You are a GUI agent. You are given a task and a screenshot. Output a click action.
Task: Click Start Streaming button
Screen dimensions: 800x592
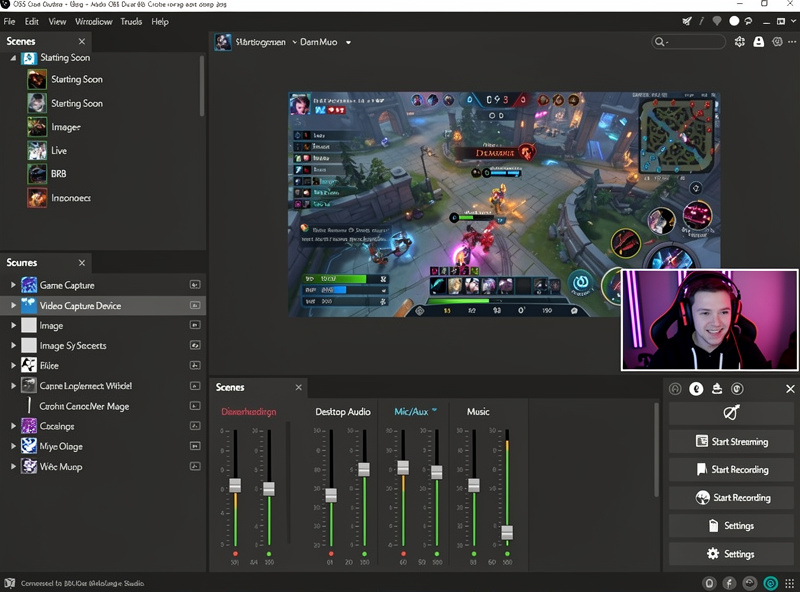pos(731,441)
